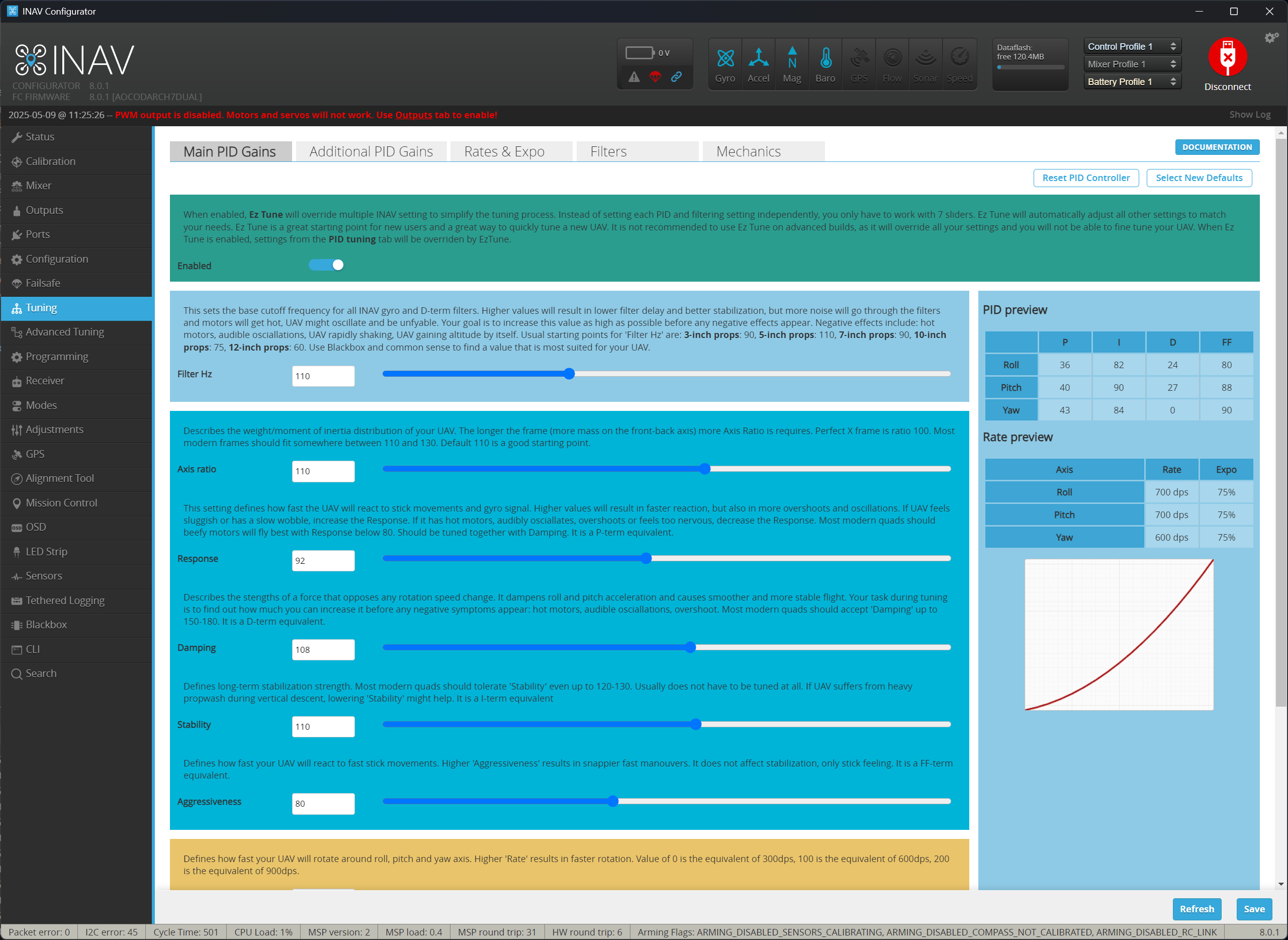Click the Gyro sensor icon

pos(725,64)
